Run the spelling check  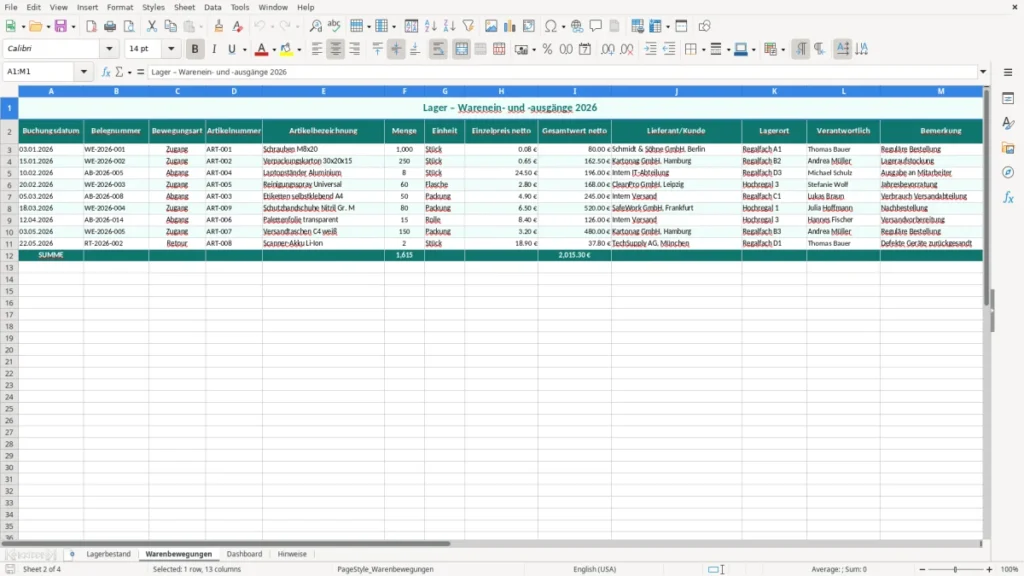point(334,26)
